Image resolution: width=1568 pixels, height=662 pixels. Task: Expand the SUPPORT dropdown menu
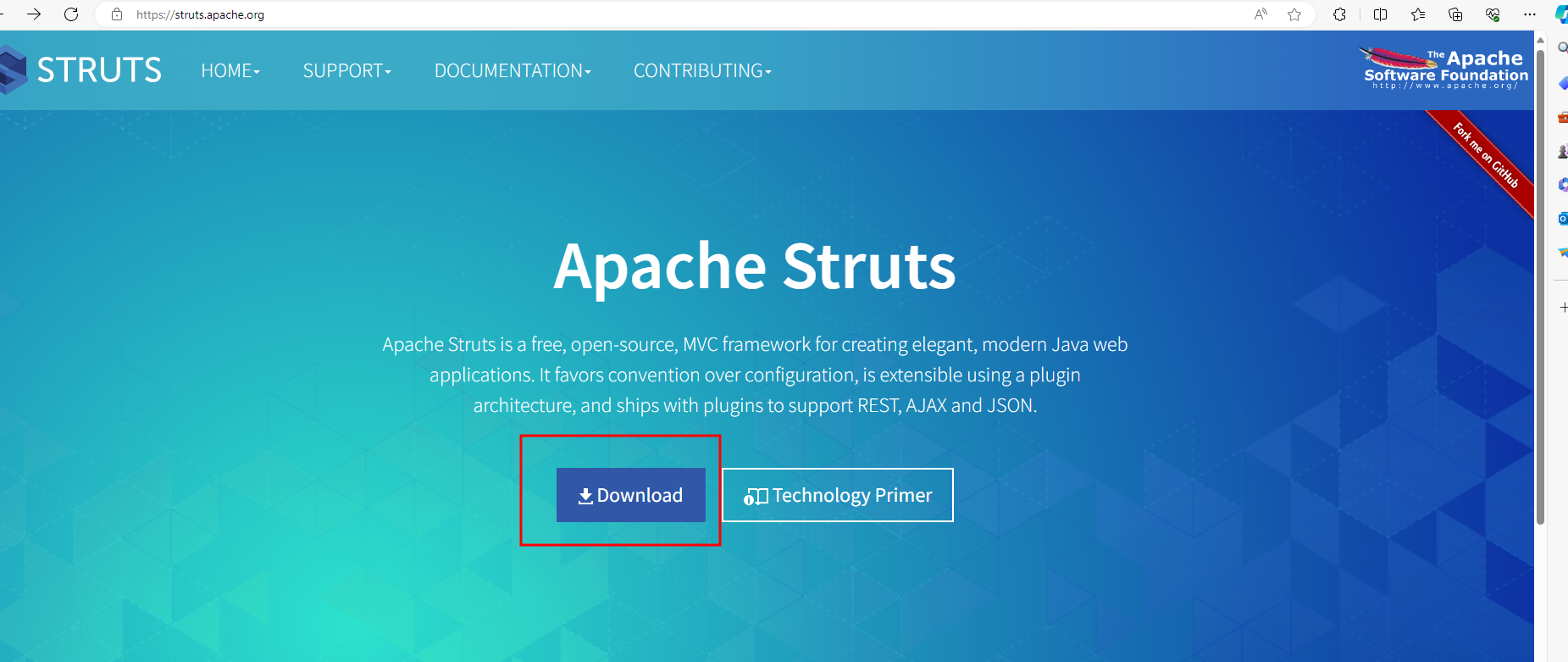347,71
